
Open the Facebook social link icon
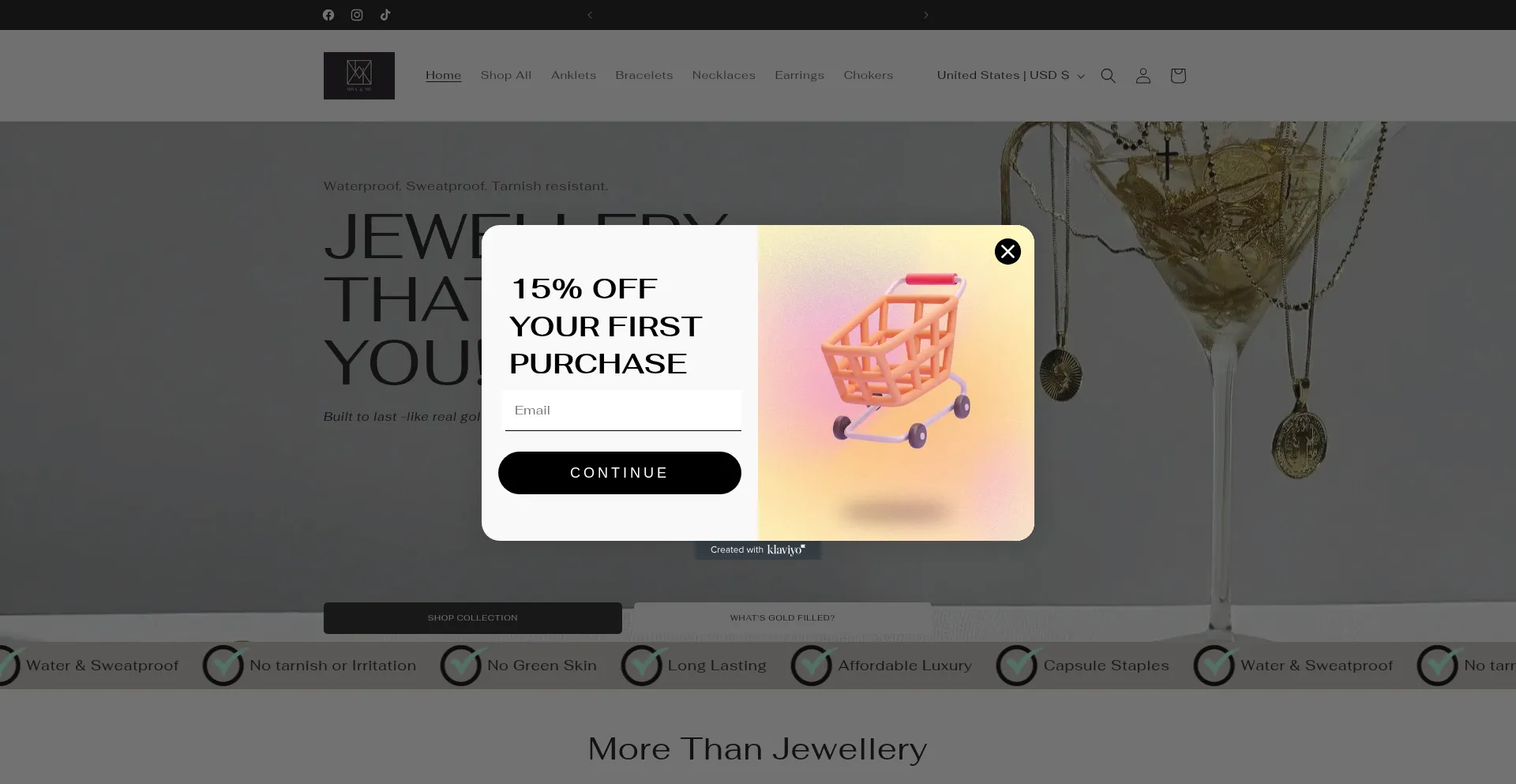pyautogui.click(x=328, y=15)
